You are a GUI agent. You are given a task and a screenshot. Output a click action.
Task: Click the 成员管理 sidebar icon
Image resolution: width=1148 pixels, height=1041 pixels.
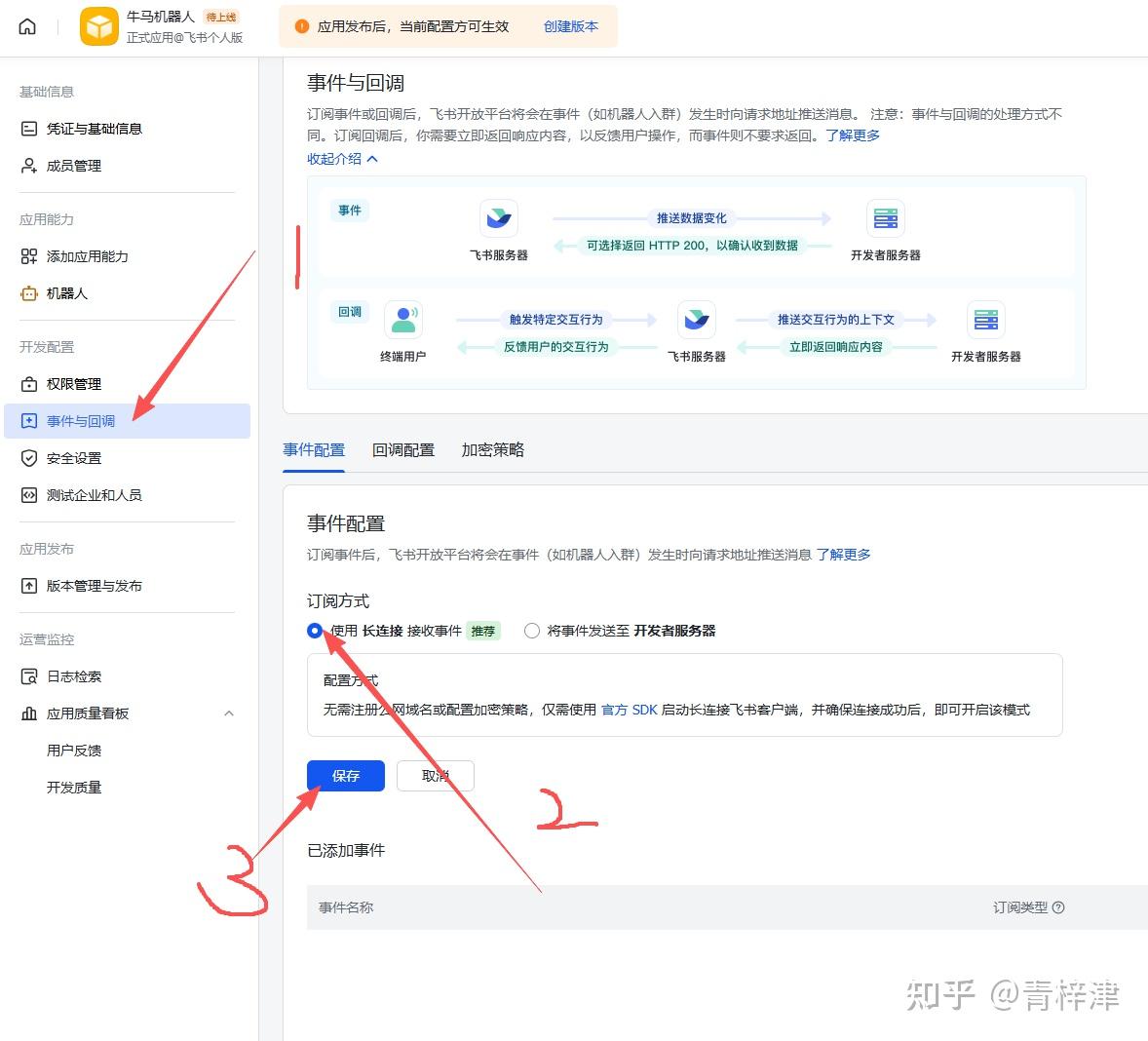click(x=28, y=166)
